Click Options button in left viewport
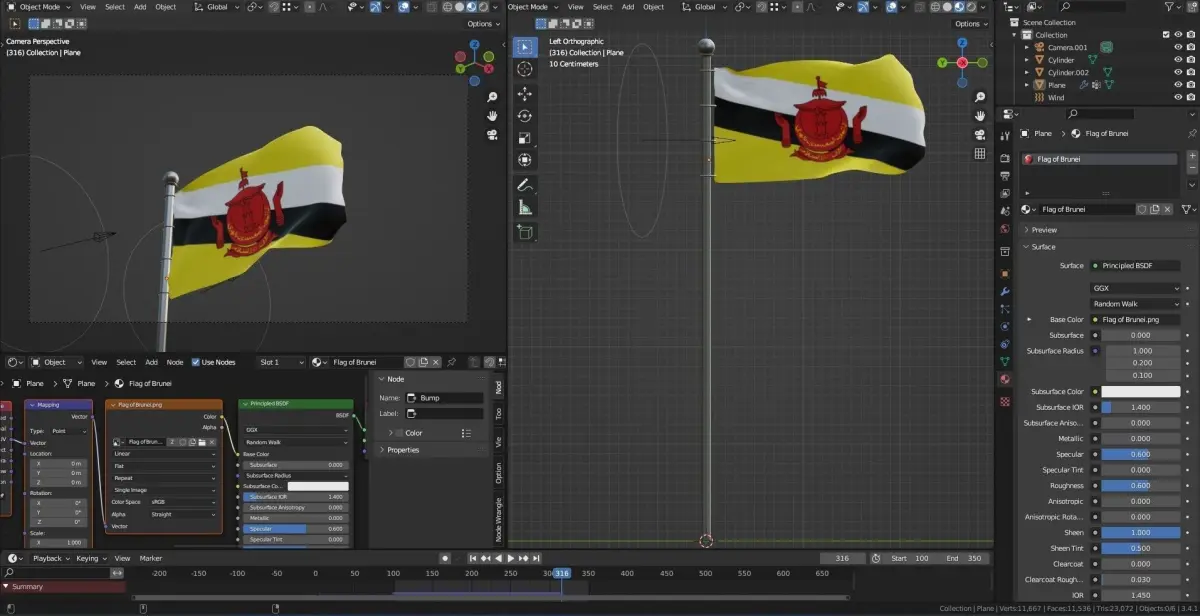Screen dimensions: 1200x616 [484, 23]
